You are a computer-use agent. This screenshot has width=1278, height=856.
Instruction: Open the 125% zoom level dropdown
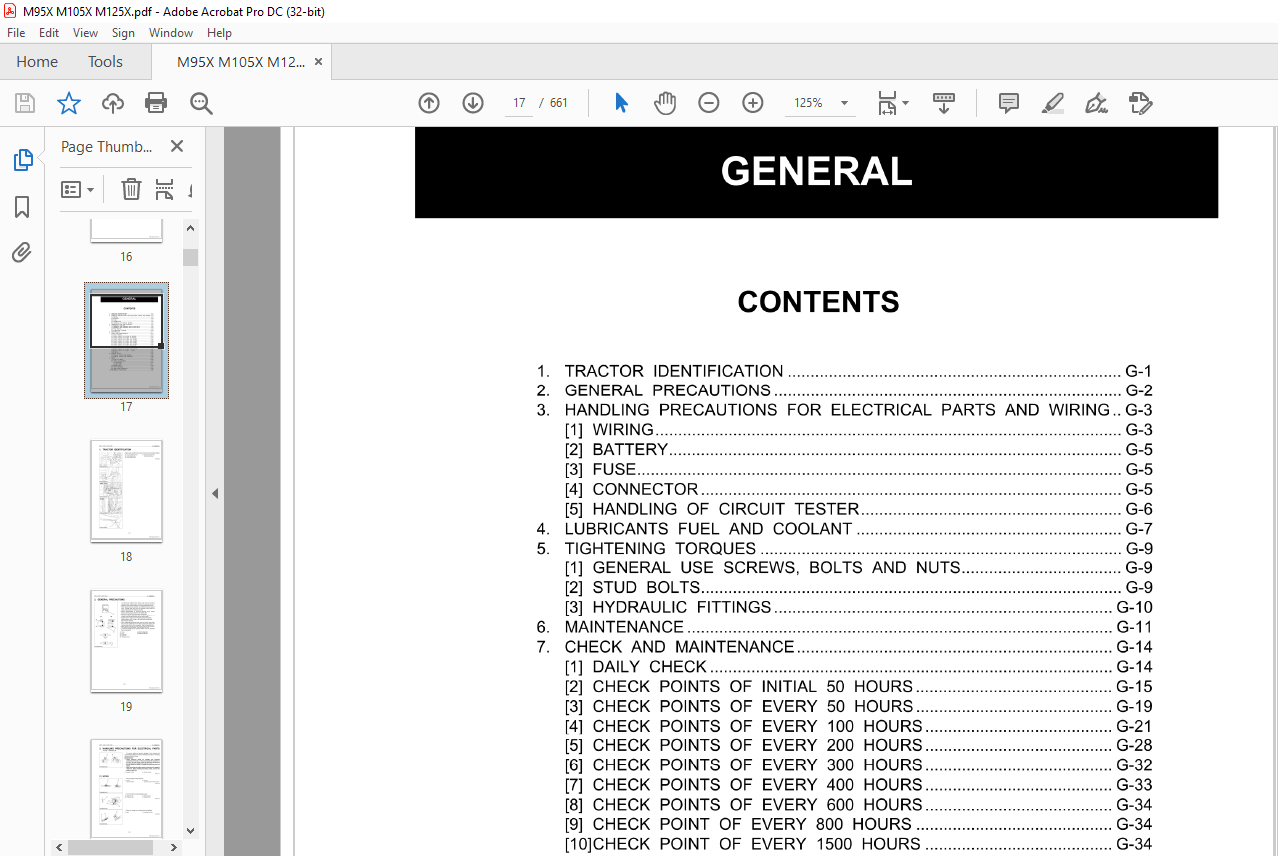tap(844, 103)
